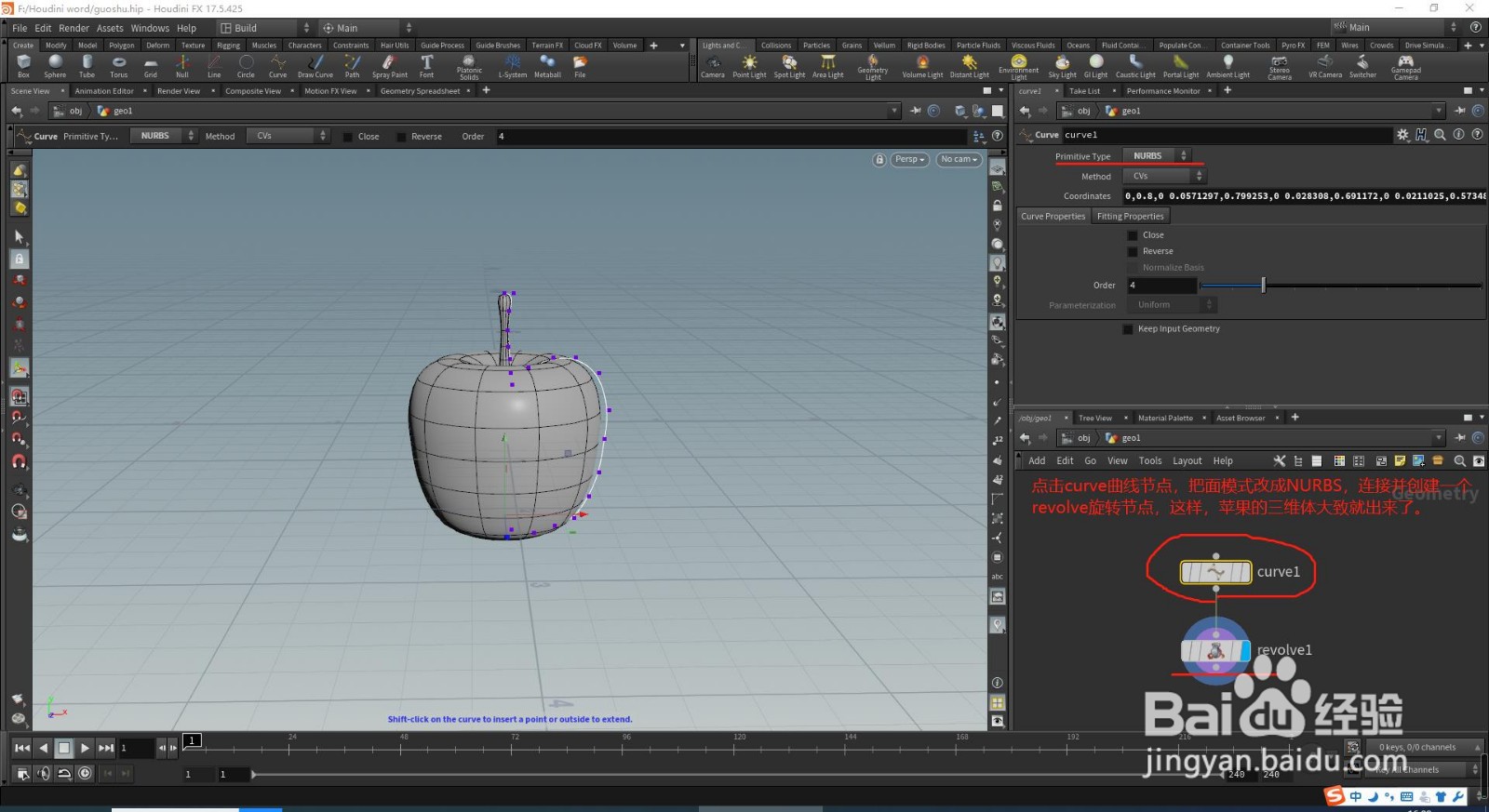Viewport: 1489px width, 812px height.
Task: Click the Play forward button
Action: (x=85, y=748)
